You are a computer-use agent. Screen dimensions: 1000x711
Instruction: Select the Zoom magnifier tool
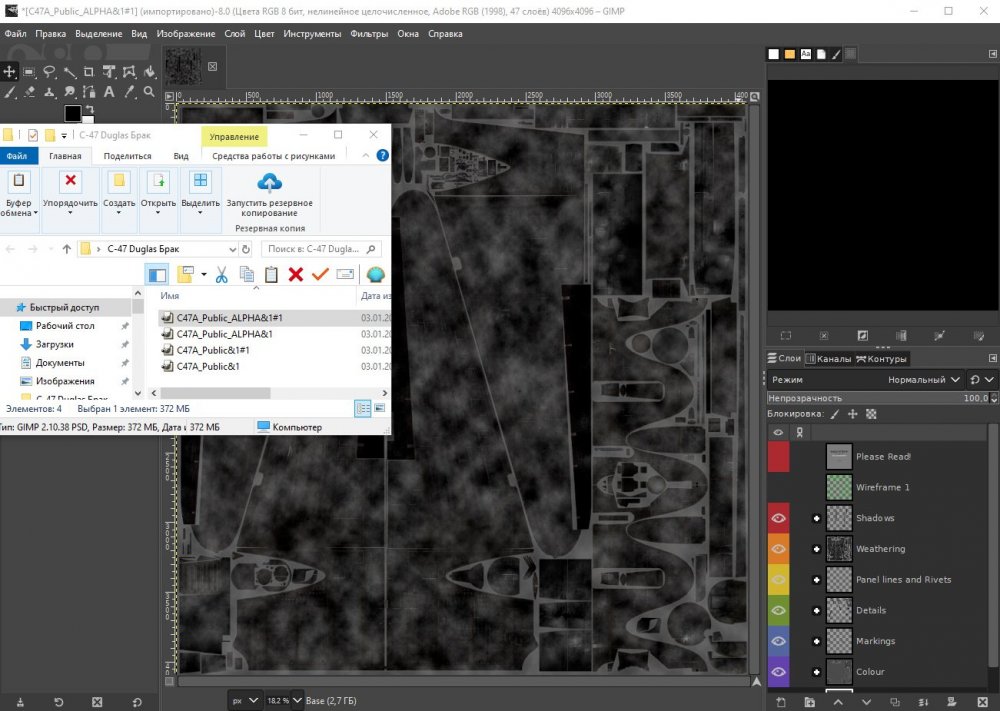[148, 92]
